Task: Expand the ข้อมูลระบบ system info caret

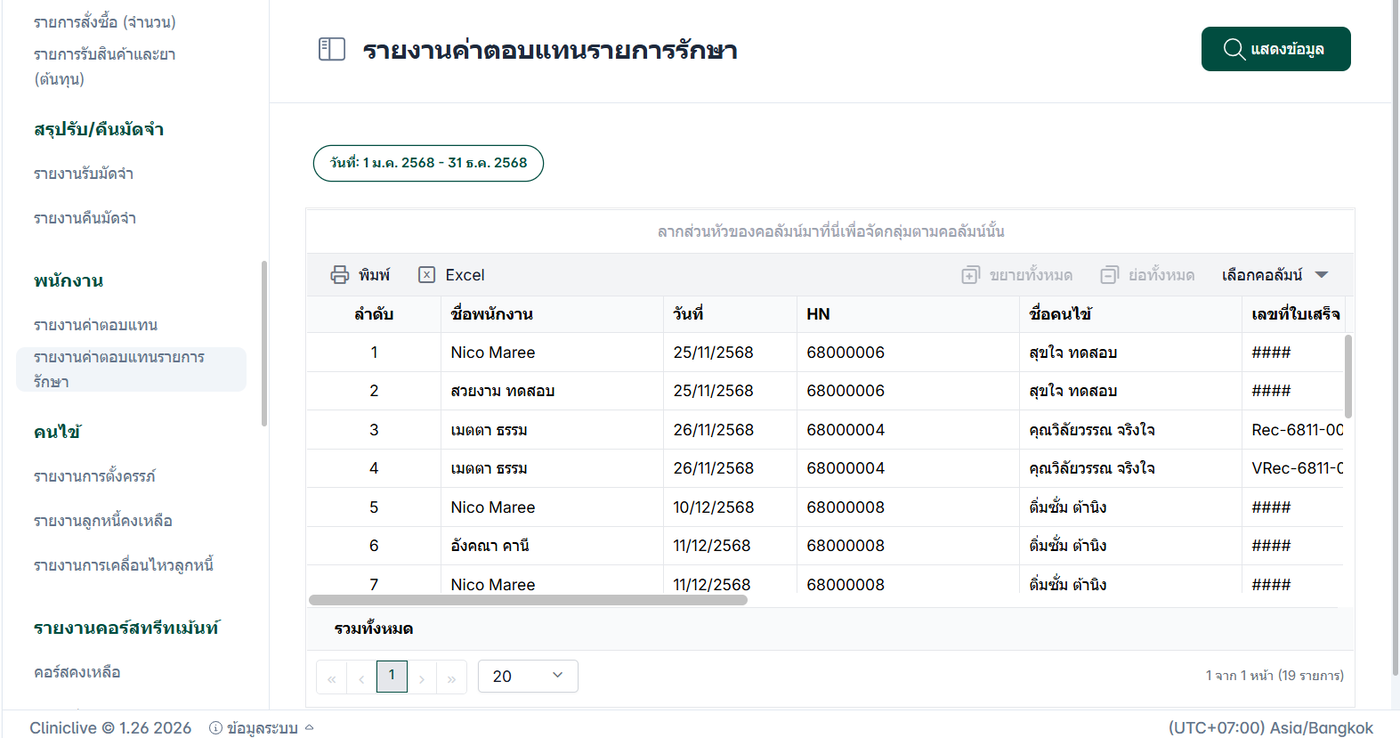Action: [309, 727]
